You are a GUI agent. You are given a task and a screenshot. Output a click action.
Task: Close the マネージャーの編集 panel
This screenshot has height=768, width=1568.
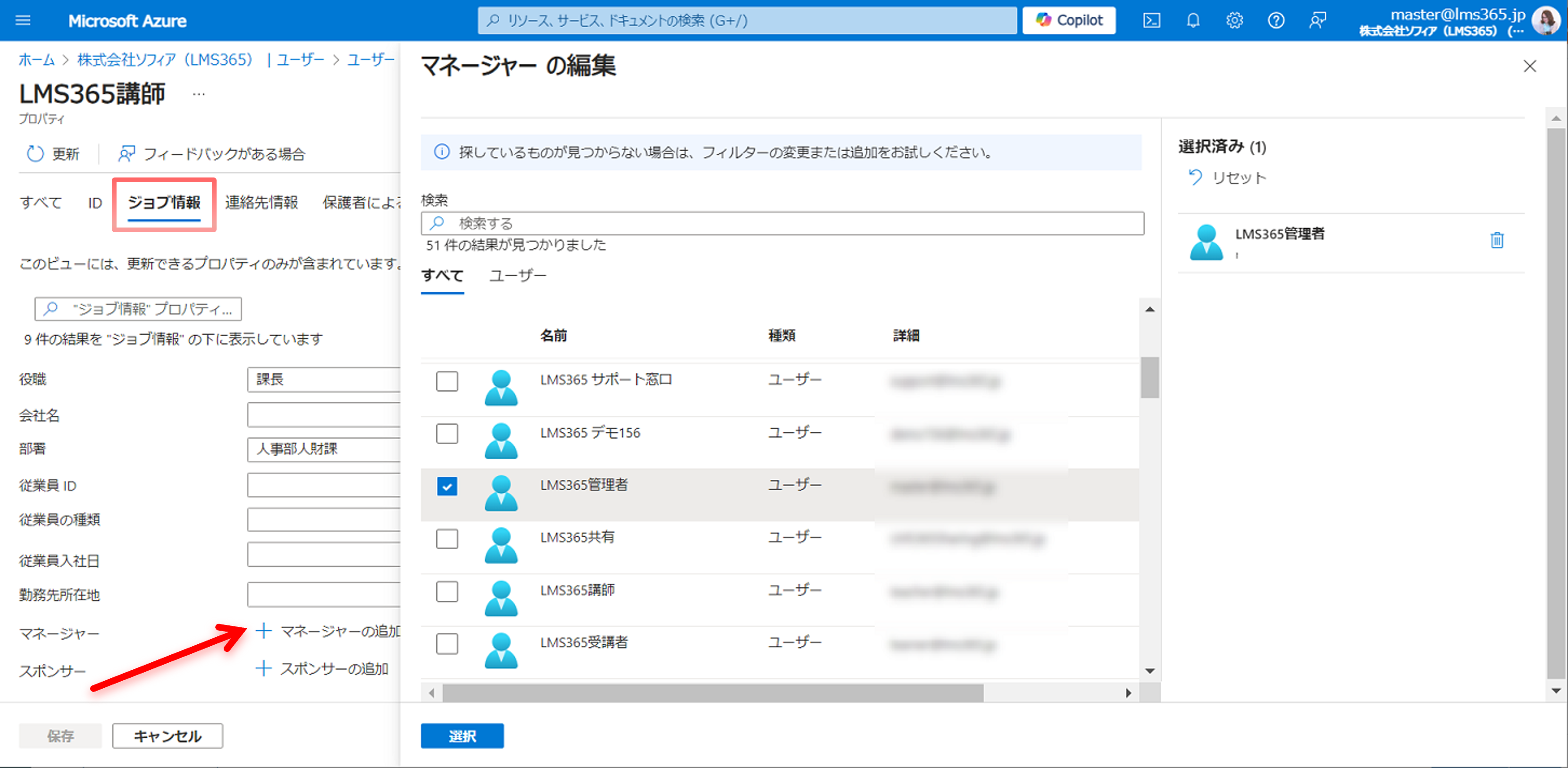[x=1530, y=66]
